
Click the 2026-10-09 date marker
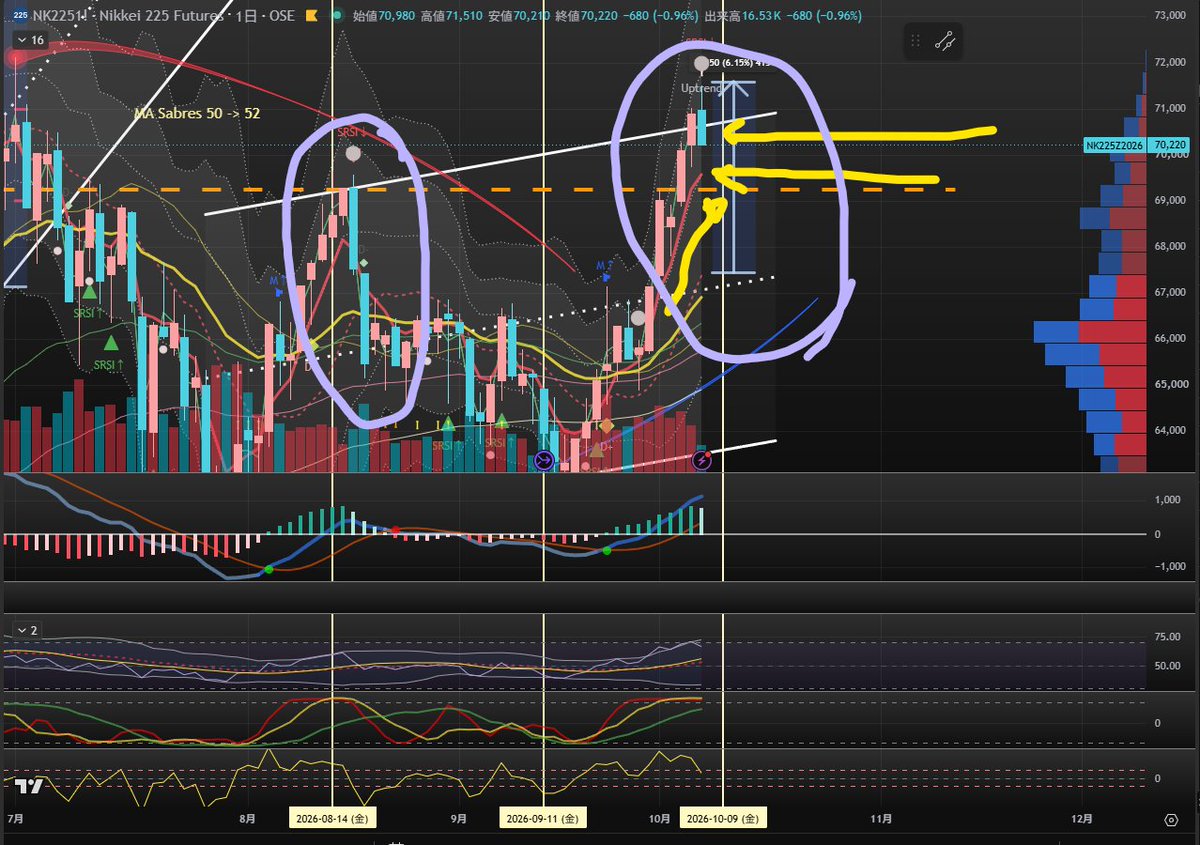pyautogui.click(x=723, y=818)
